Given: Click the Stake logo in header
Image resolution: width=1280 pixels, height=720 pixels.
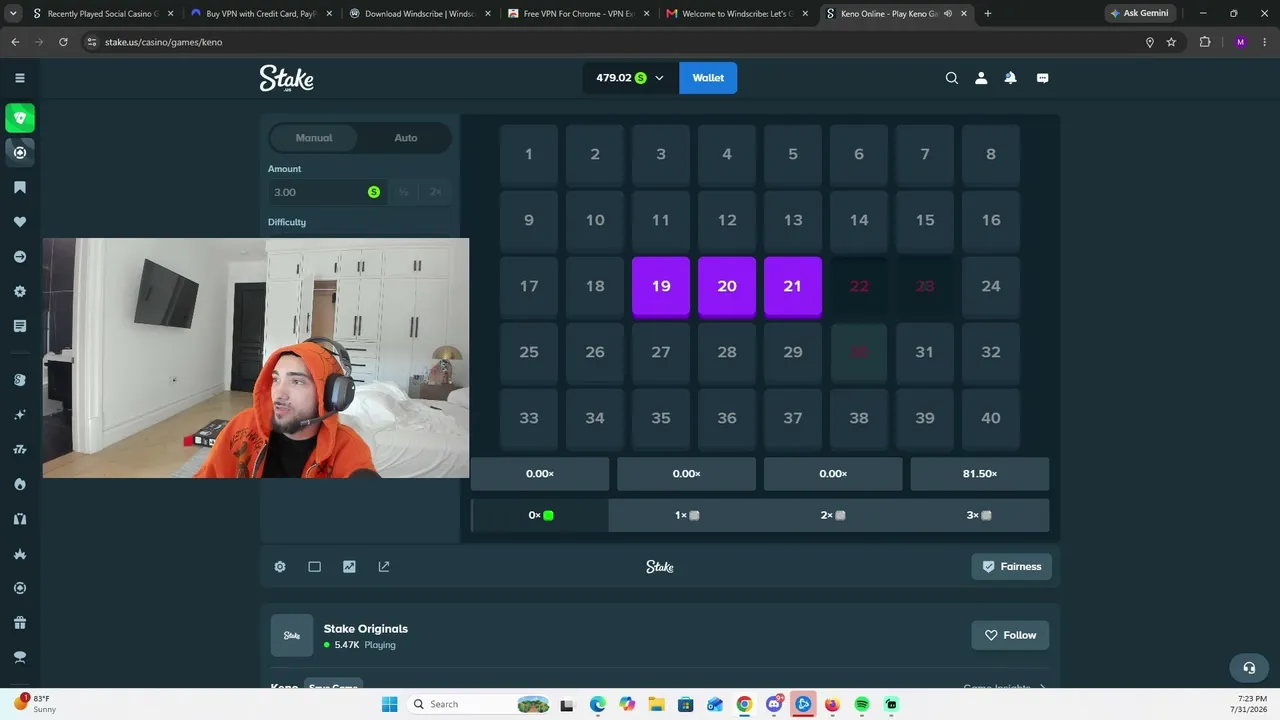Looking at the screenshot, I should pyautogui.click(x=287, y=78).
